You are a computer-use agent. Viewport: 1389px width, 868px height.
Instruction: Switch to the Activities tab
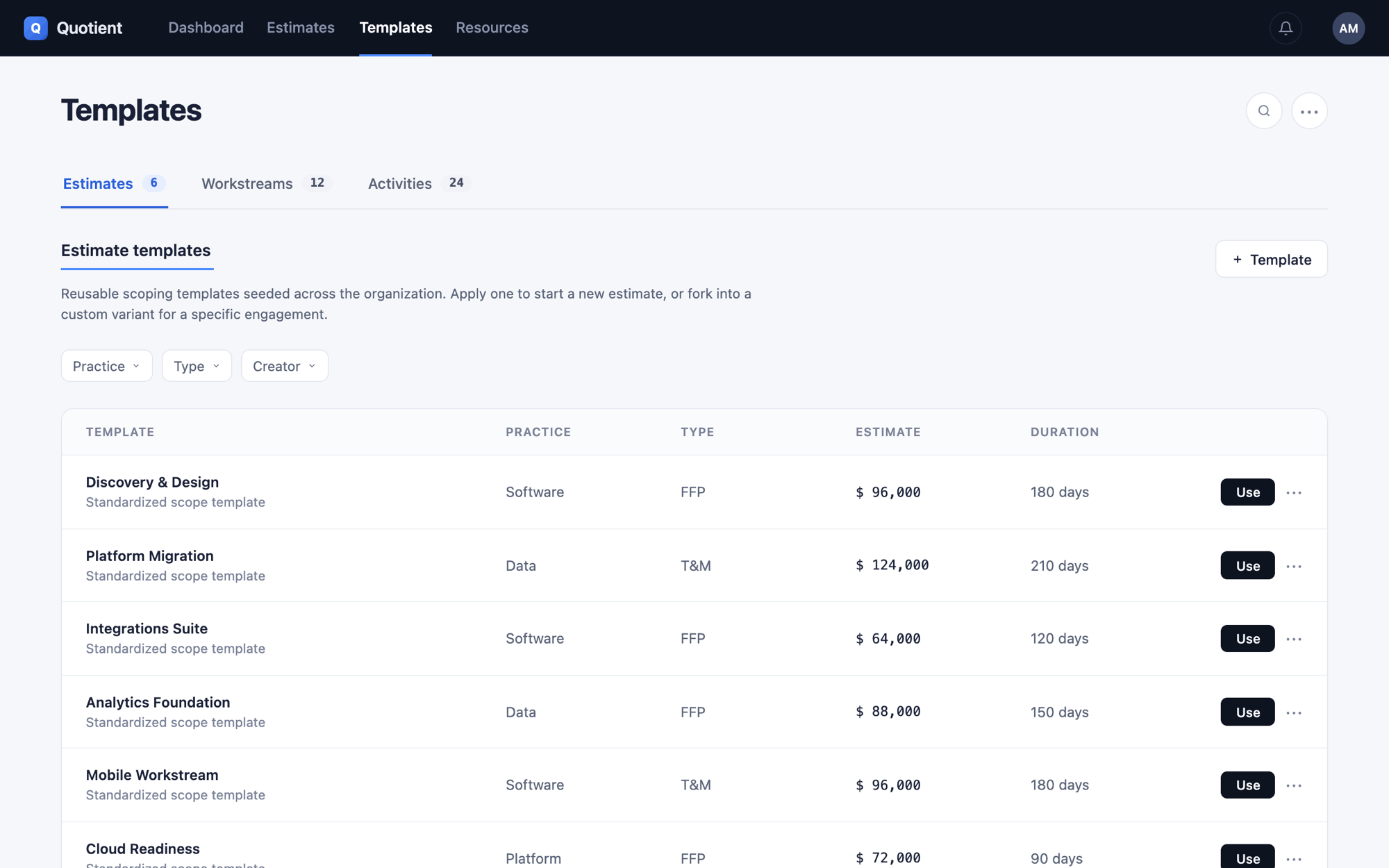click(419, 184)
